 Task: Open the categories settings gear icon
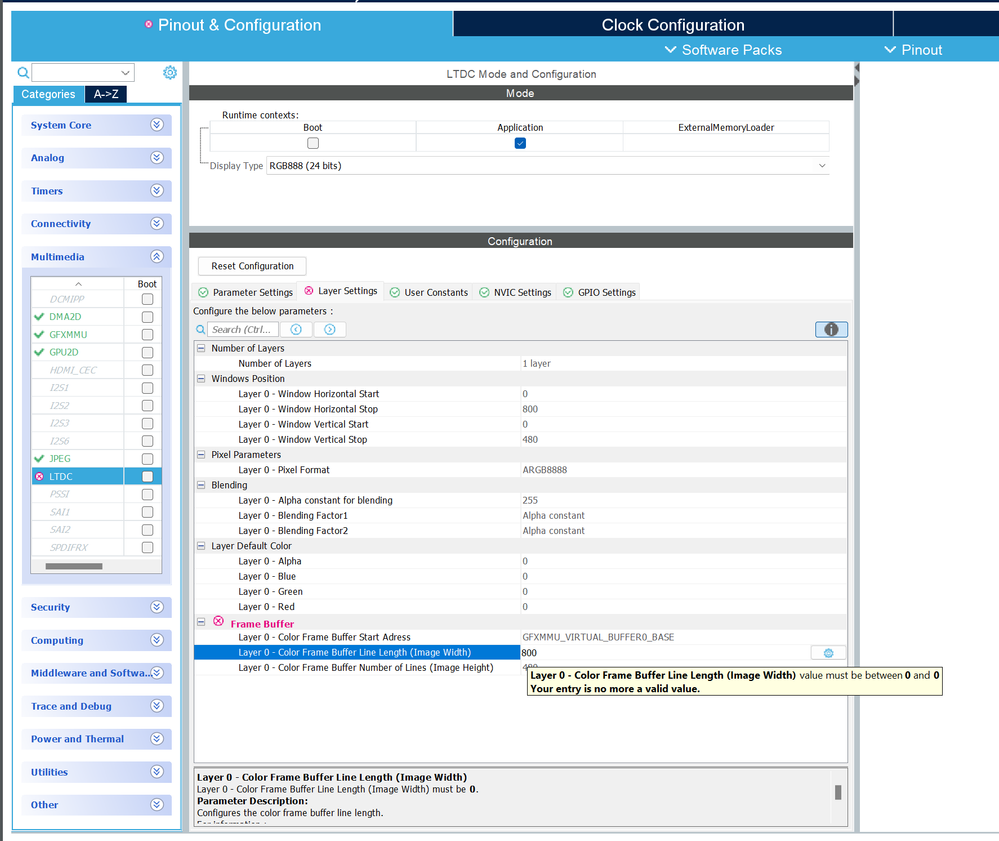(x=169, y=73)
